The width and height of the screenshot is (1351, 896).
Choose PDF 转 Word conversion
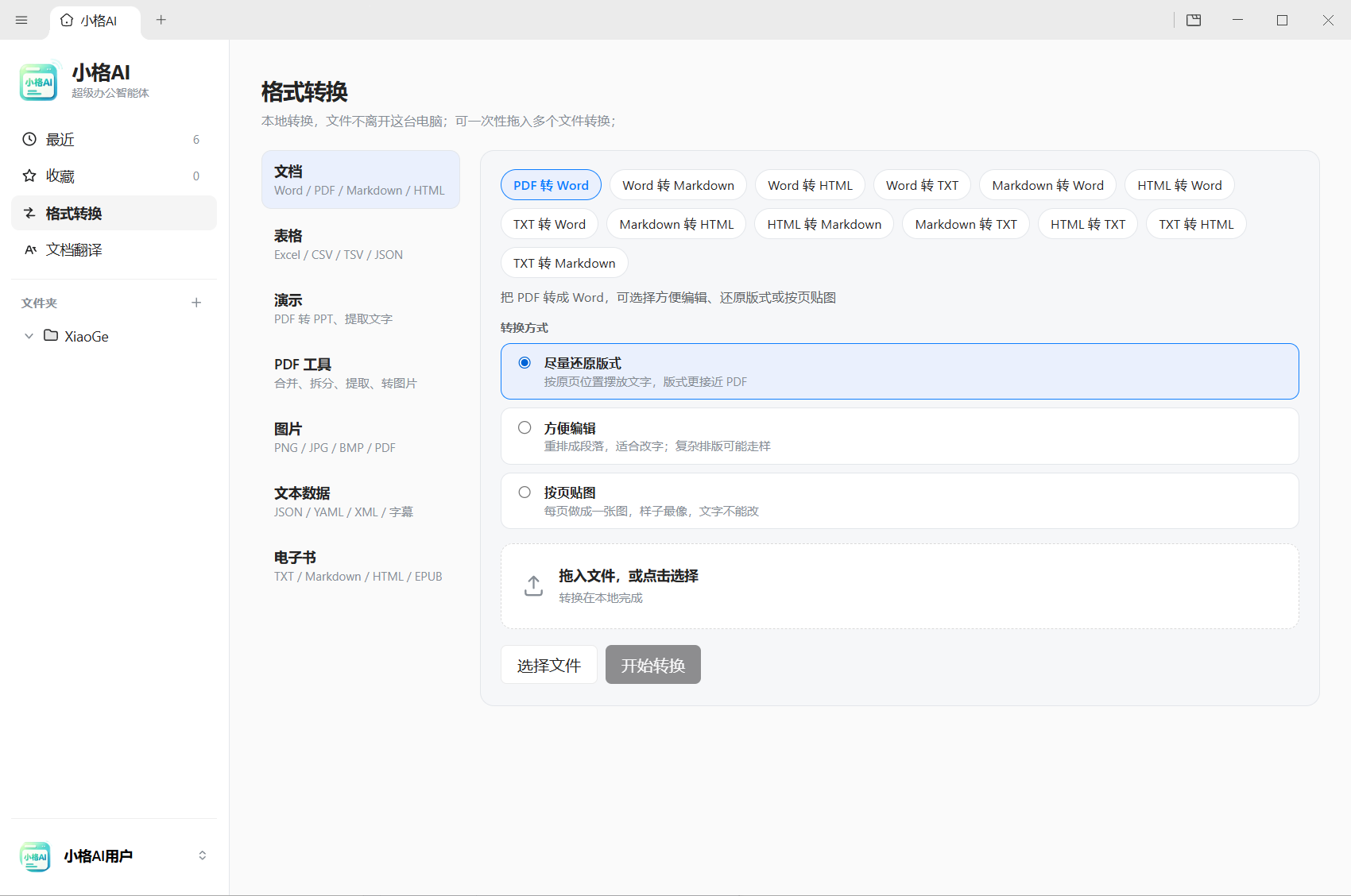point(551,185)
